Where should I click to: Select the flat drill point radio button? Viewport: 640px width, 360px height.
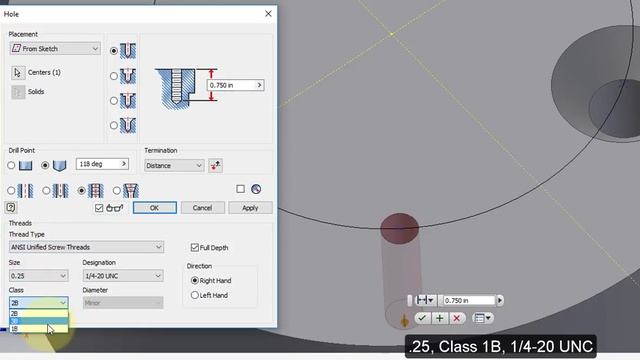click(x=11, y=165)
